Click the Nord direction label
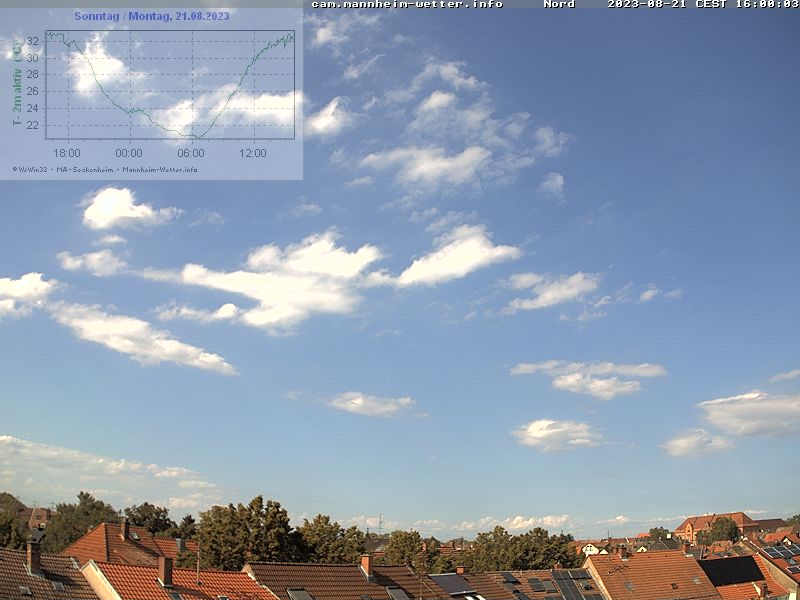Image resolution: width=800 pixels, height=600 pixels. pyautogui.click(x=559, y=5)
